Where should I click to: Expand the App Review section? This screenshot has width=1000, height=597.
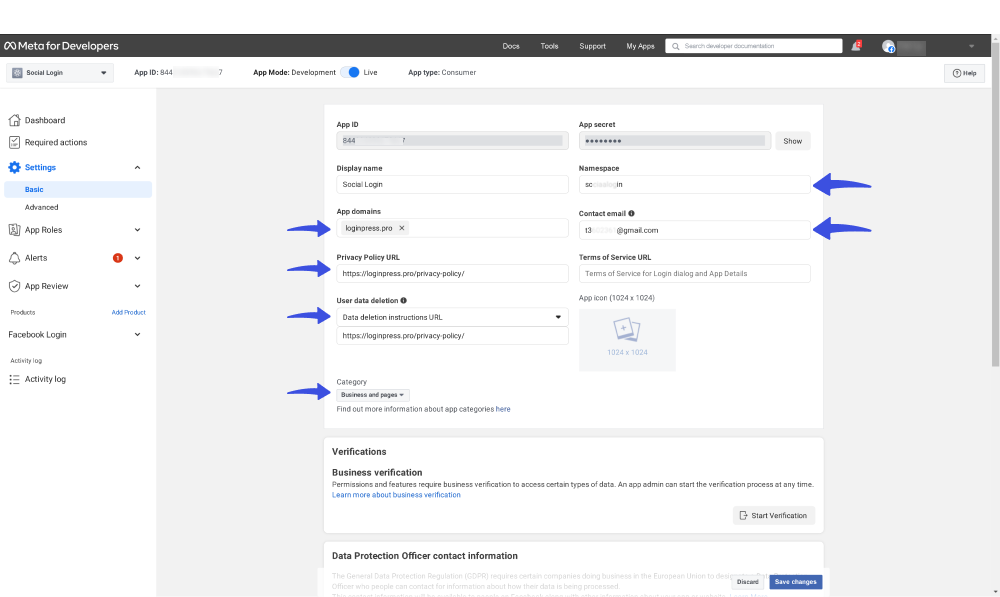(137, 286)
